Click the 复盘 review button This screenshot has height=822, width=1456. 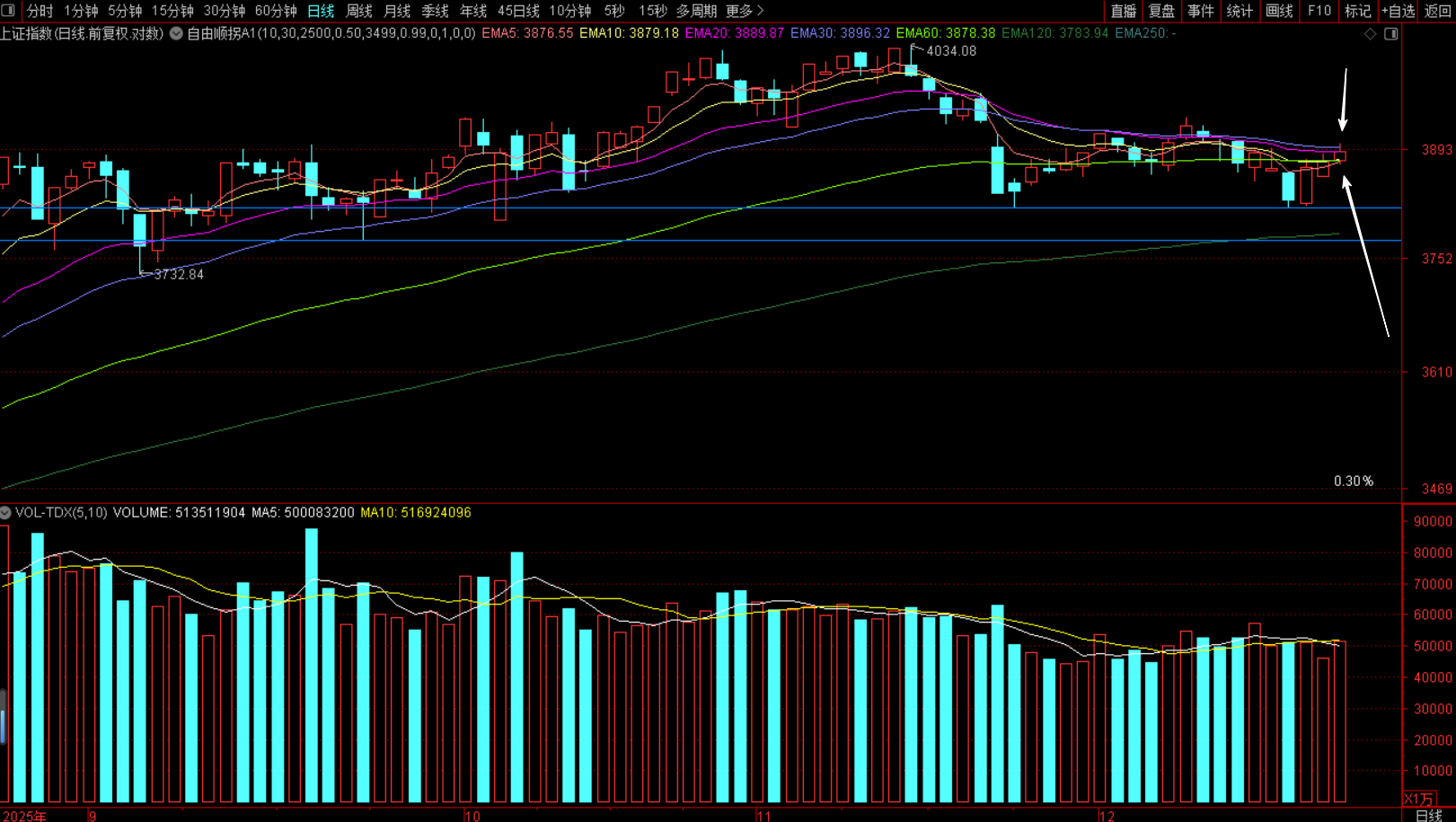[x=1161, y=11]
